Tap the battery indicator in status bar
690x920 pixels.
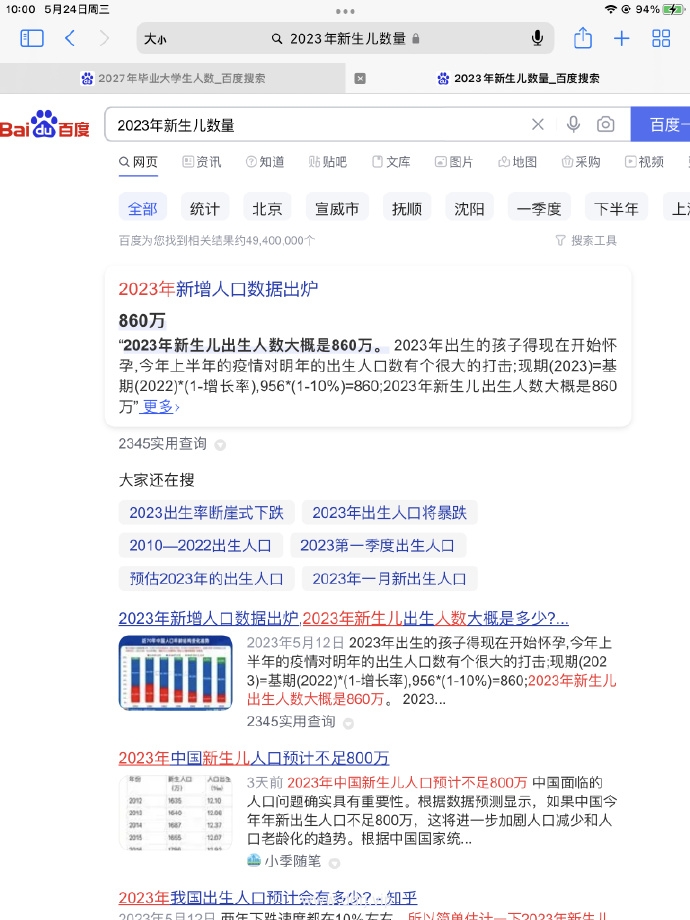[x=672, y=9]
